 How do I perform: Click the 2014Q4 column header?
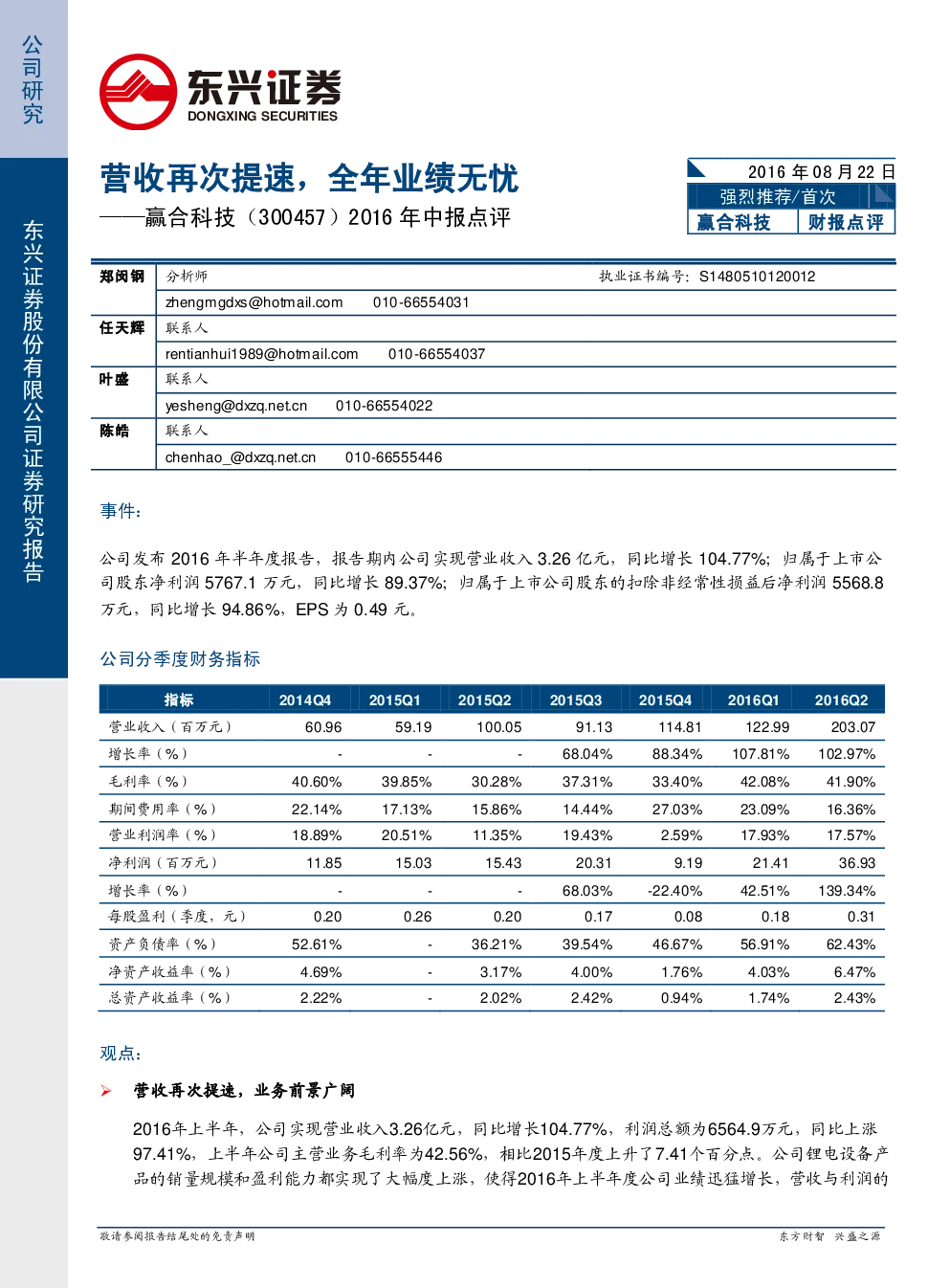(x=305, y=700)
